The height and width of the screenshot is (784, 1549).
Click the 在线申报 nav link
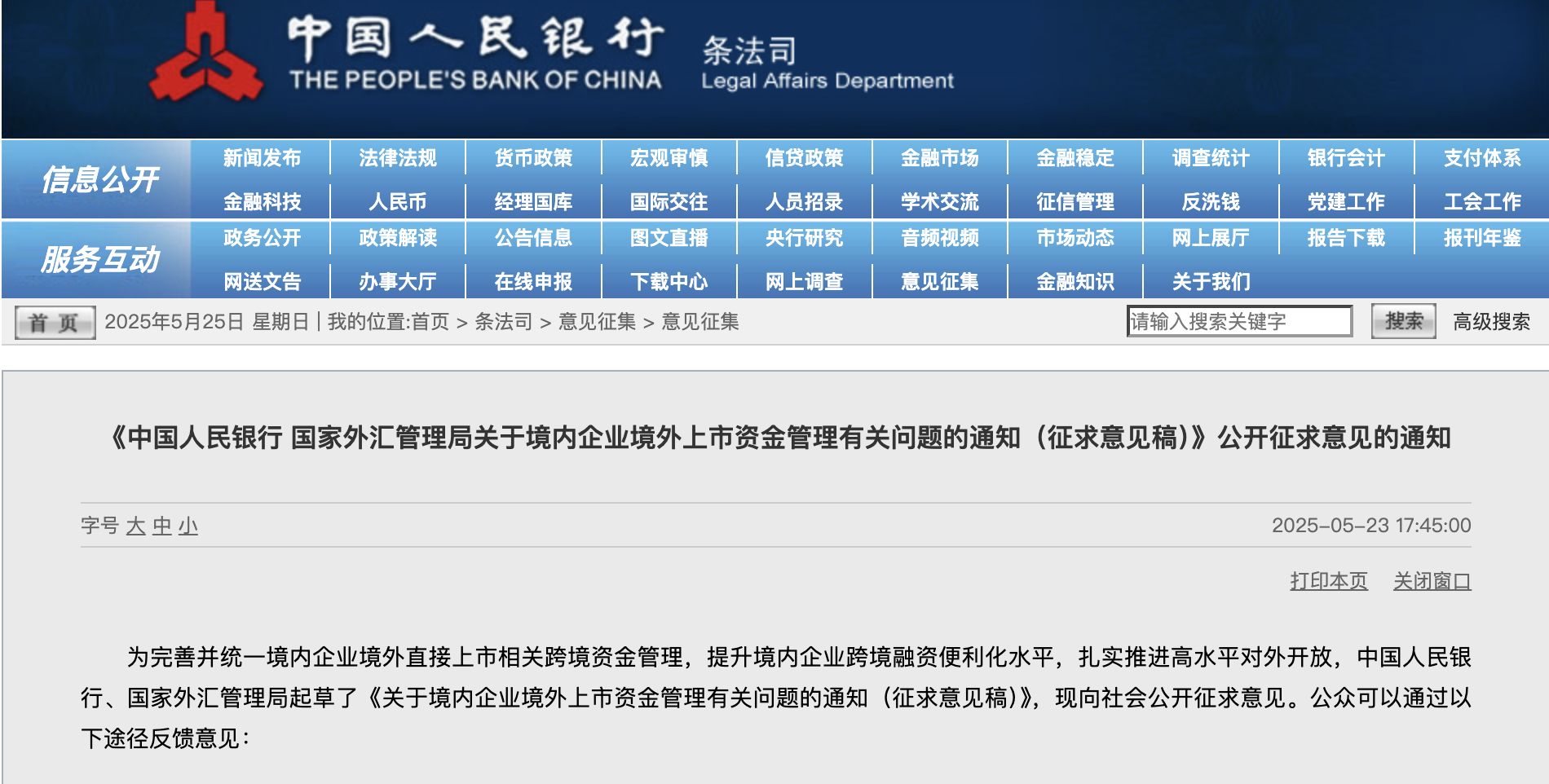click(x=533, y=282)
